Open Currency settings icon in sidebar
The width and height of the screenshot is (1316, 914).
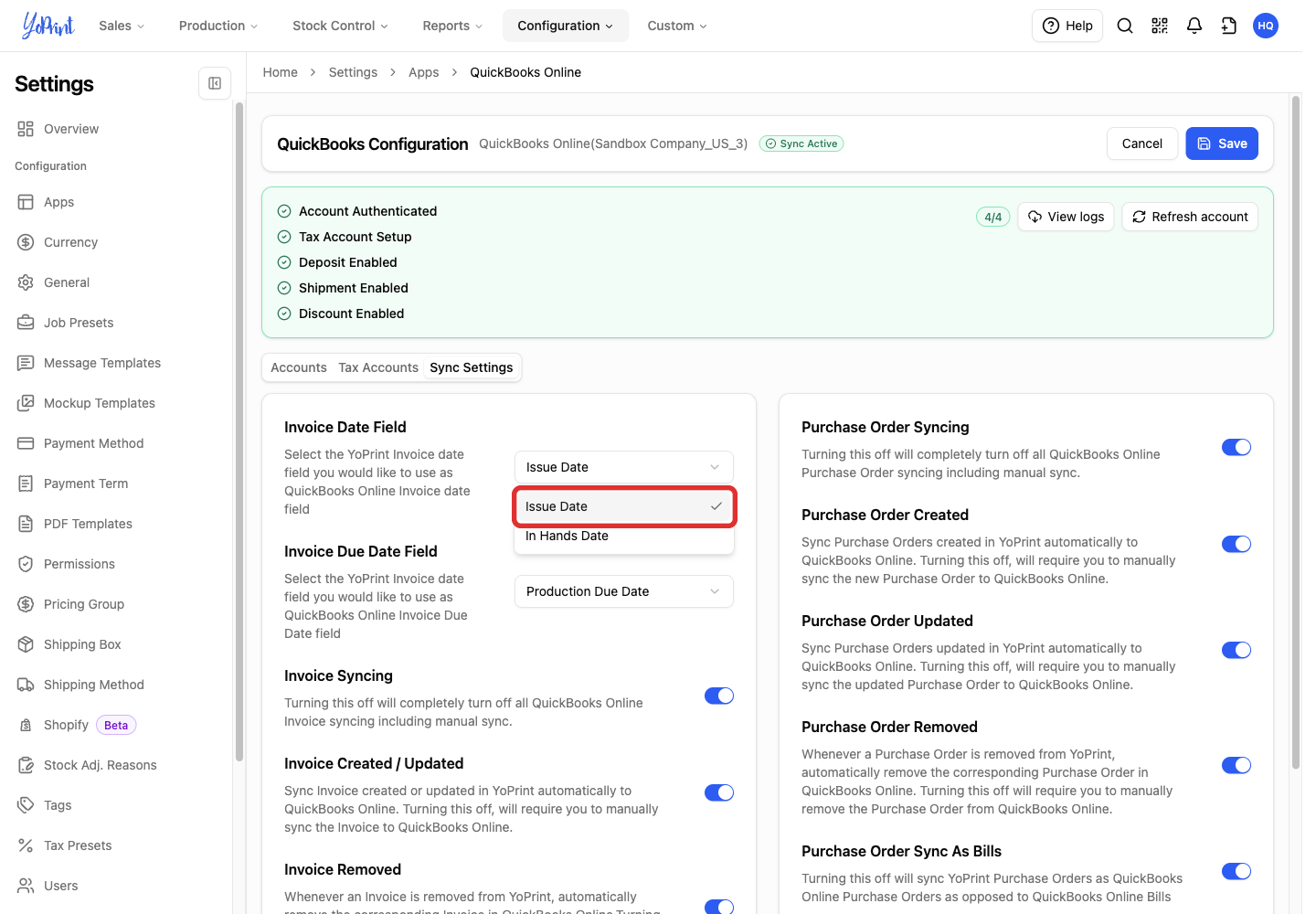pyautogui.click(x=26, y=242)
